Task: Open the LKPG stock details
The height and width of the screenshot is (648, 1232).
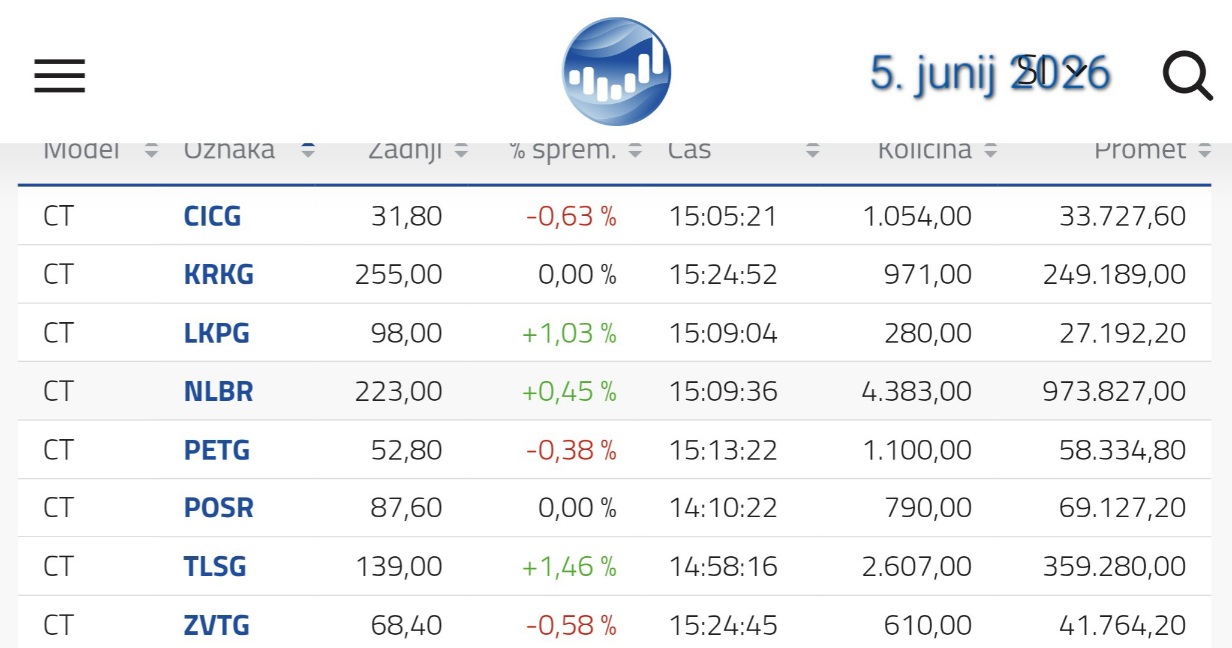Action: (216, 333)
